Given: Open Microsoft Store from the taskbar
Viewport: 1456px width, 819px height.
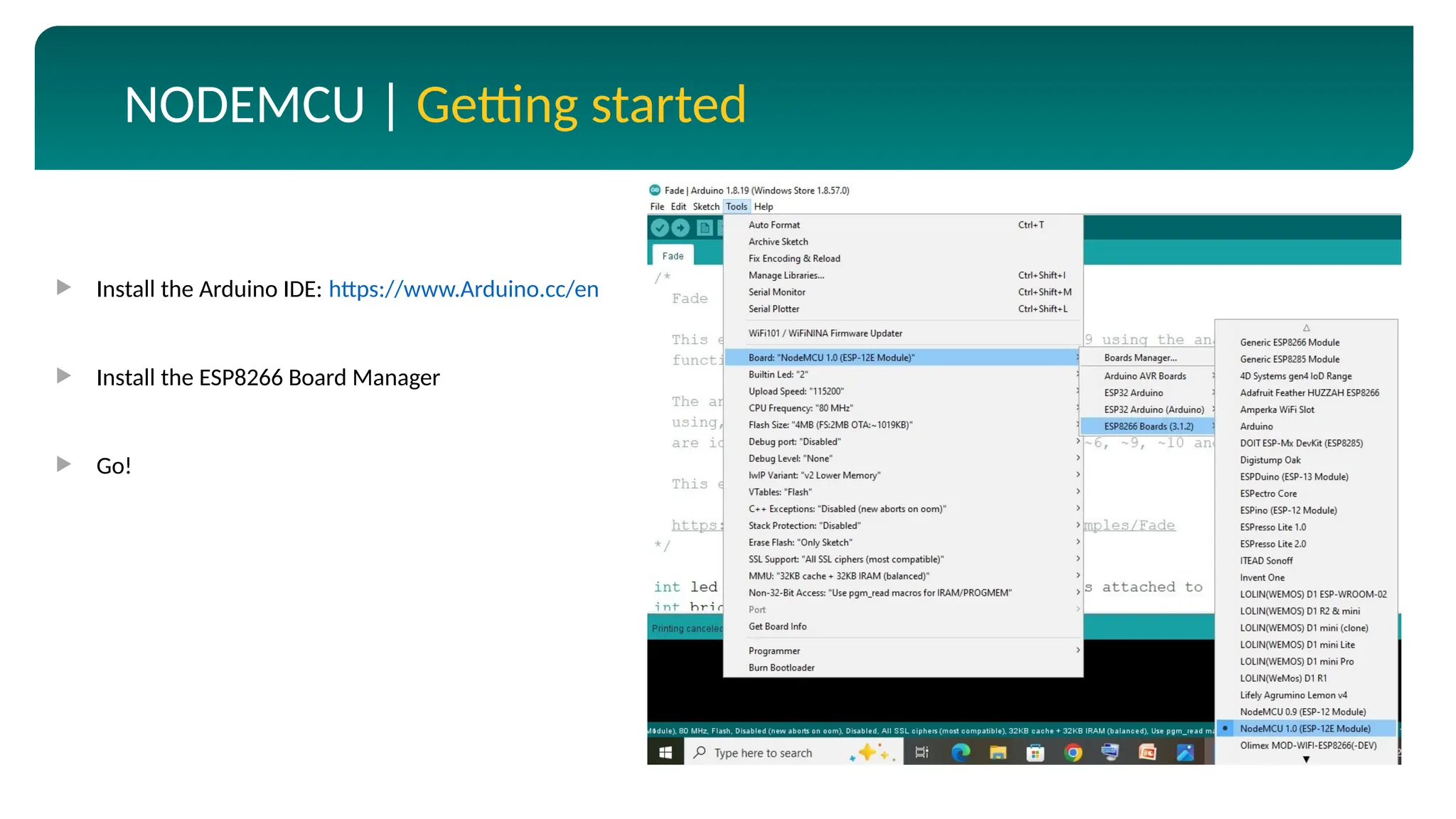Looking at the screenshot, I should [x=1035, y=752].
